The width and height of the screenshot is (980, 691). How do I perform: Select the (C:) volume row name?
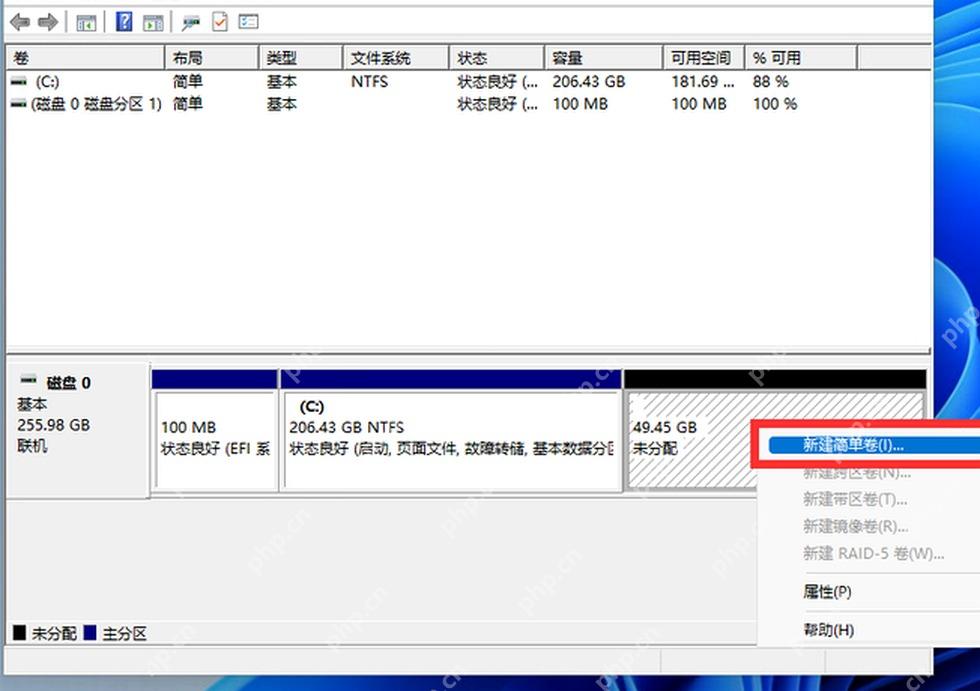(48, 82)
